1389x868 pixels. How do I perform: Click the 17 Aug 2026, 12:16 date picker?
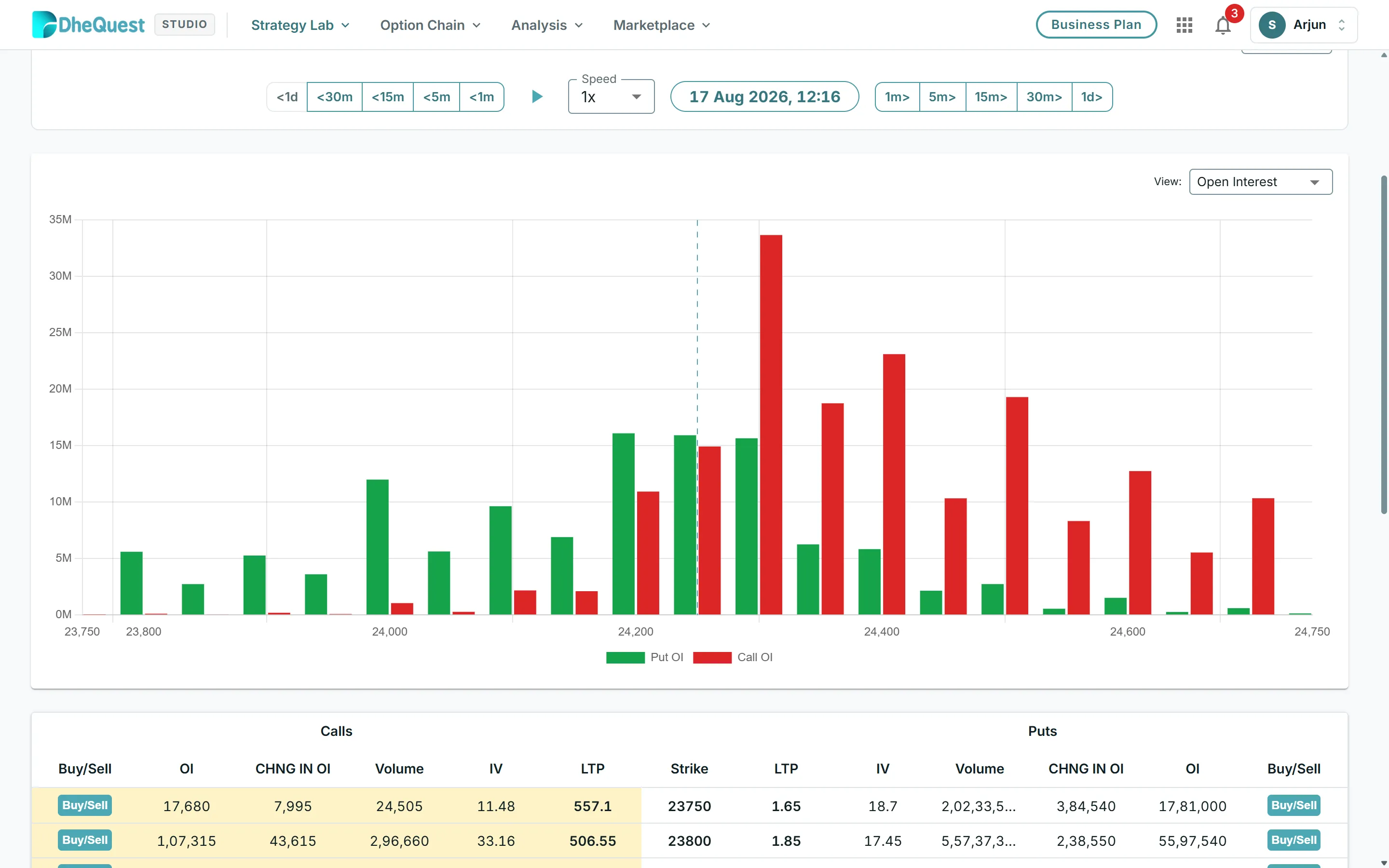764,96
